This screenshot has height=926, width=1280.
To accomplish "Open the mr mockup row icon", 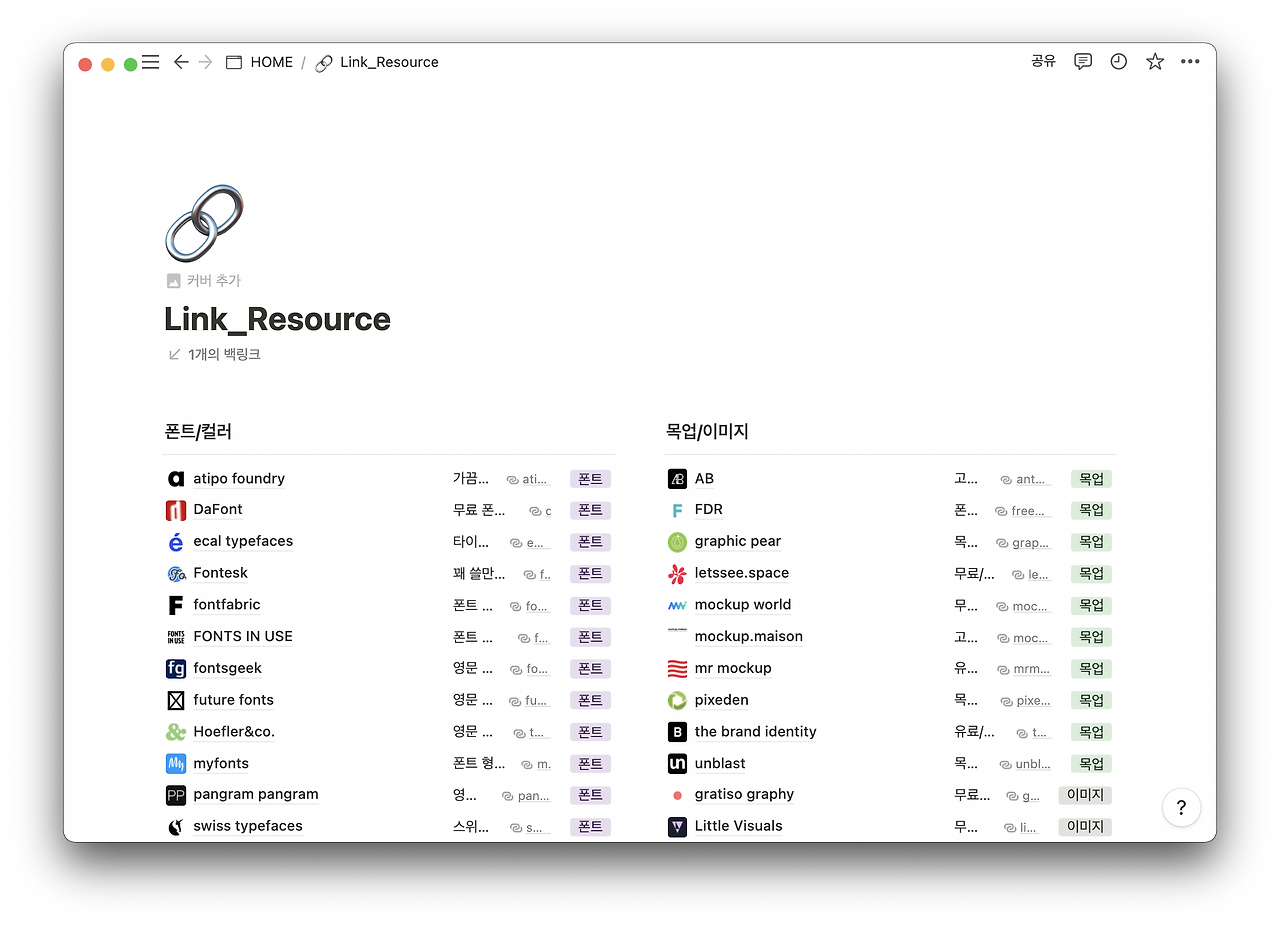I will (x=677, y=669).
